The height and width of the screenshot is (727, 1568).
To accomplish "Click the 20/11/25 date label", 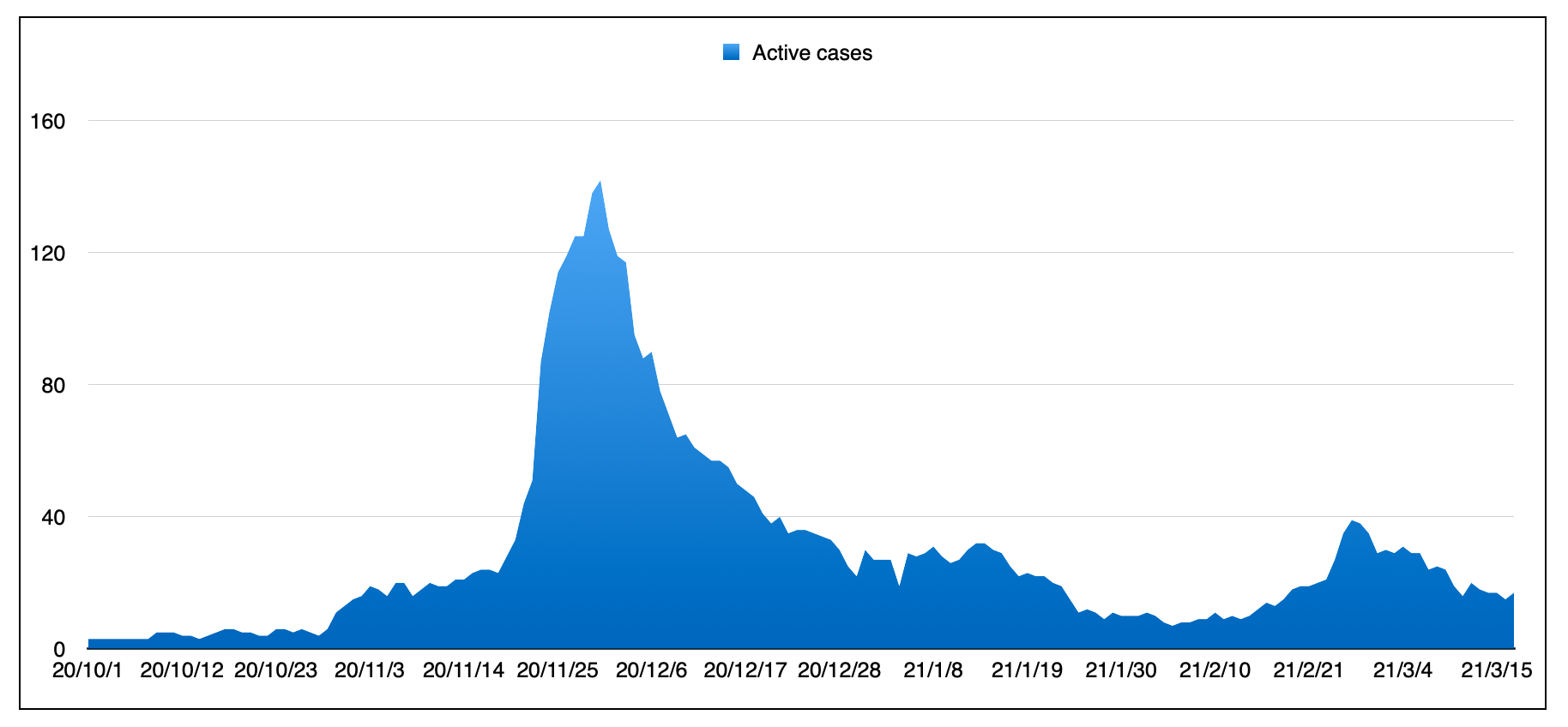I will click(558, 670).
